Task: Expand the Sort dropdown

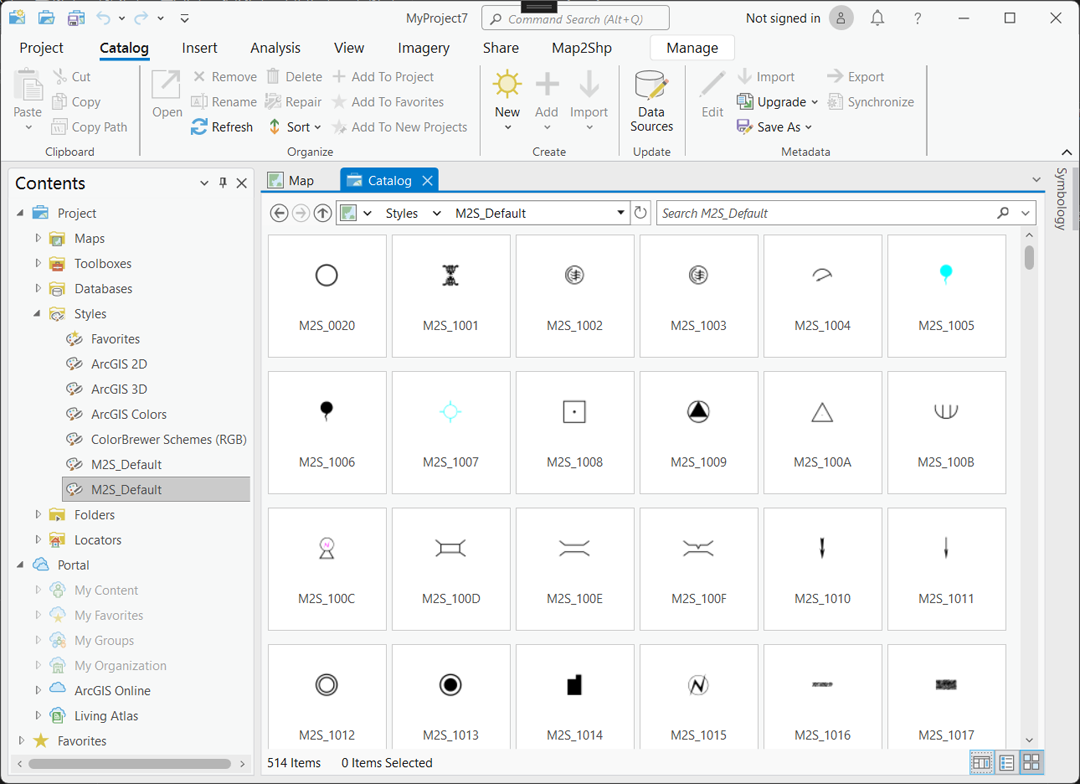Action: click(x=318, y=127)
